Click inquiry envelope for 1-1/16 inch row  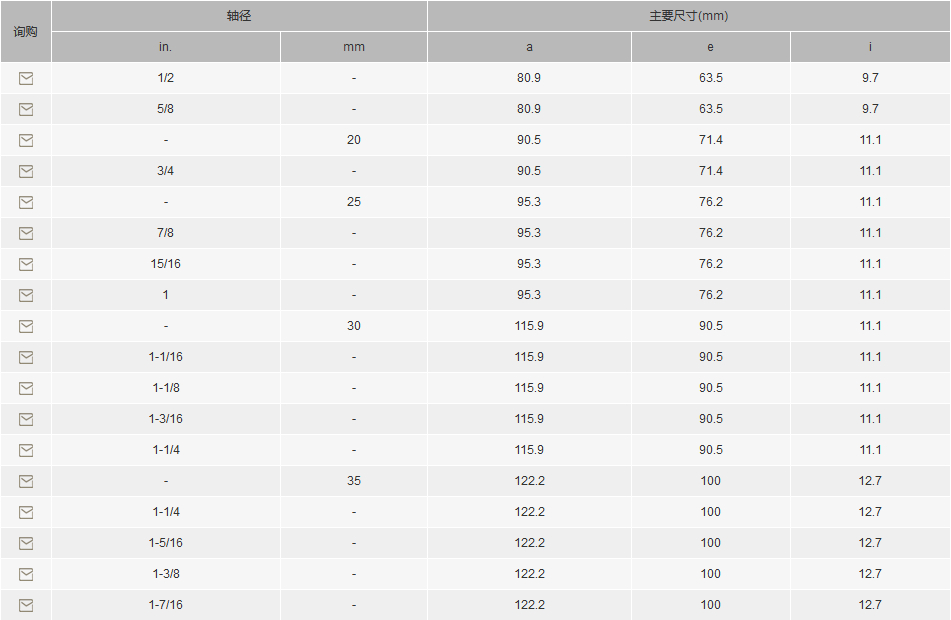point(26,357)
